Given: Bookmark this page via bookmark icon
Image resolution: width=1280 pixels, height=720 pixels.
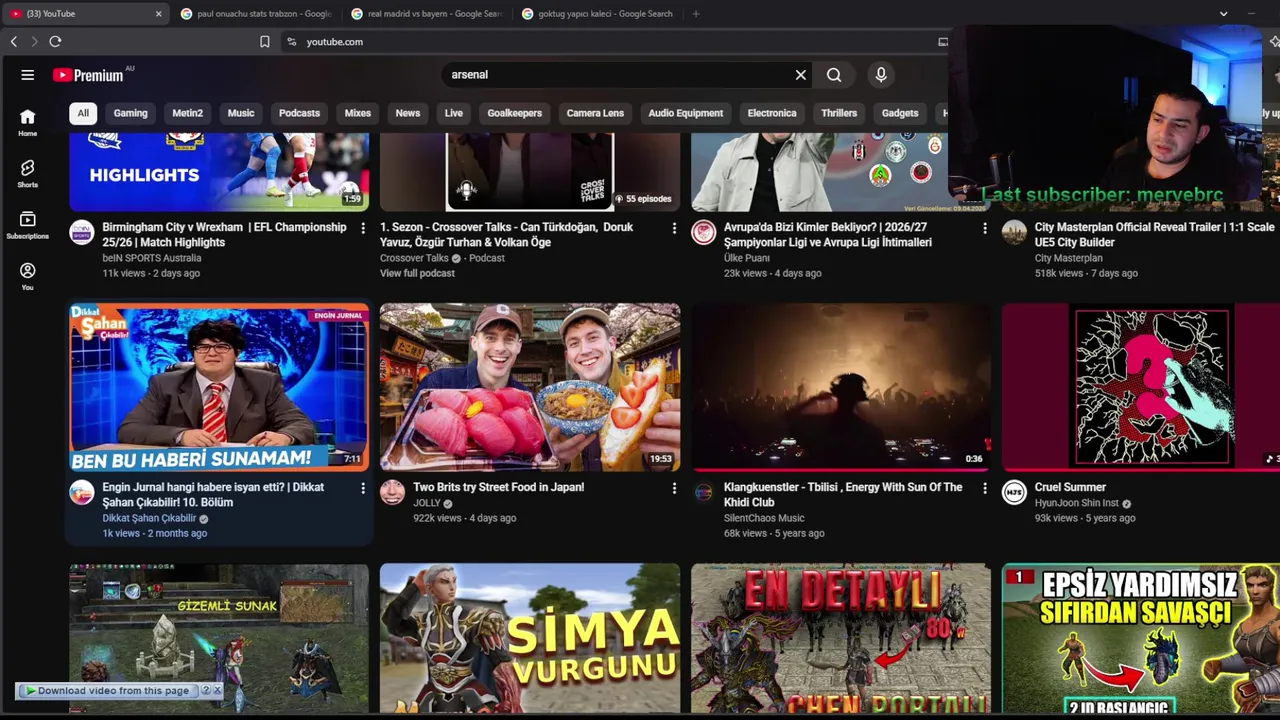Looking at the screenshot, I should (265, 42).
